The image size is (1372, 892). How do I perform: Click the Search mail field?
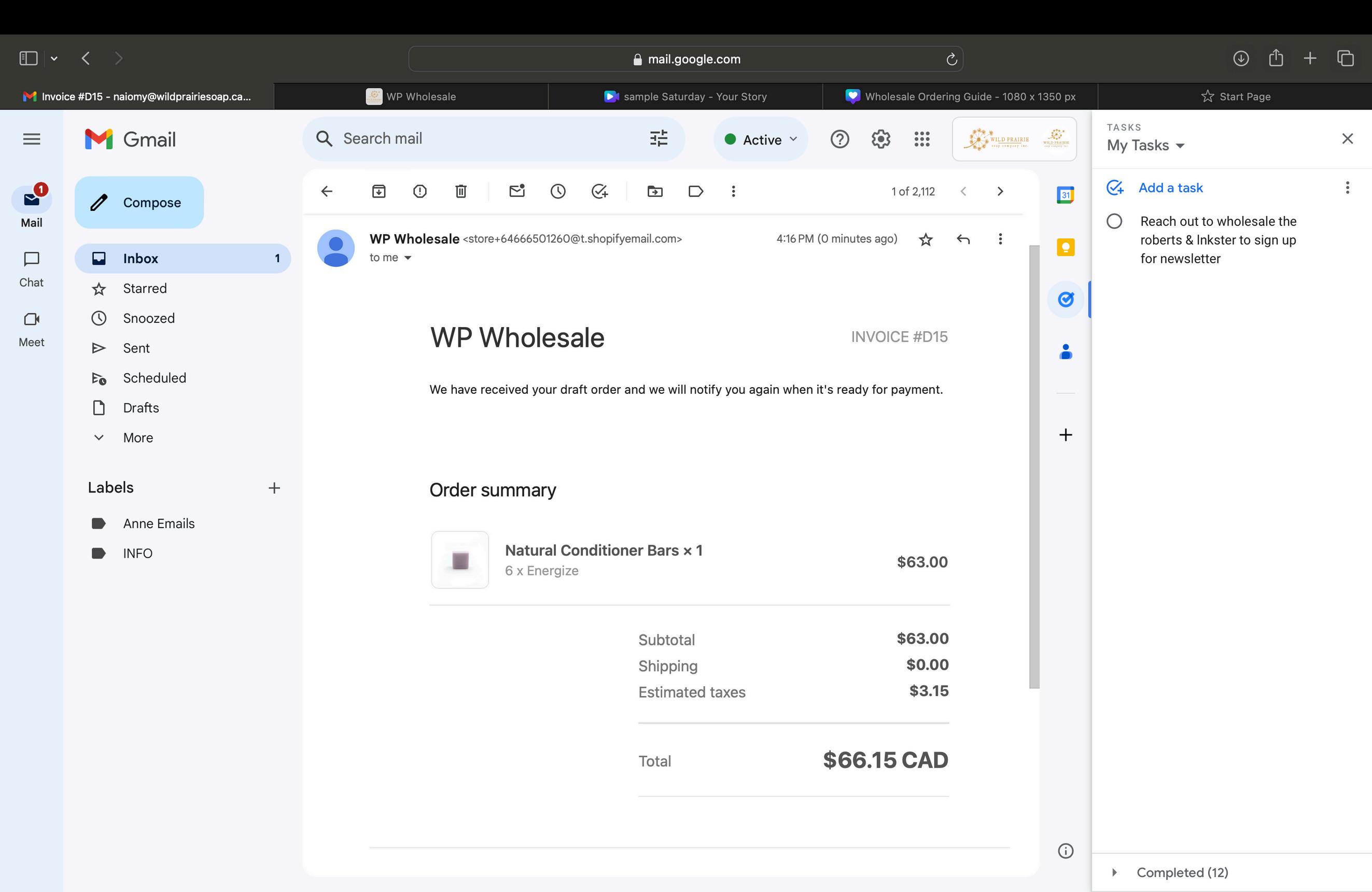484,139
